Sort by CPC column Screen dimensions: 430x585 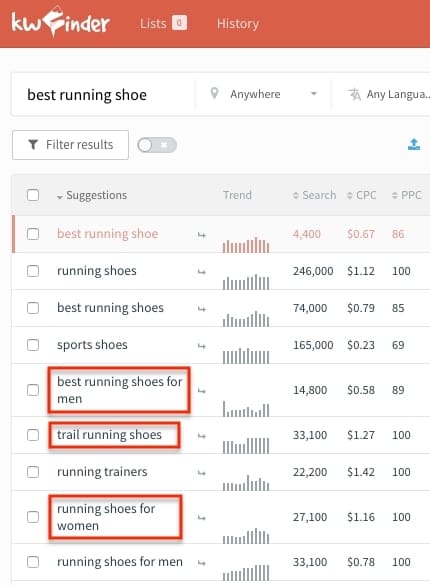coord(361,195)
